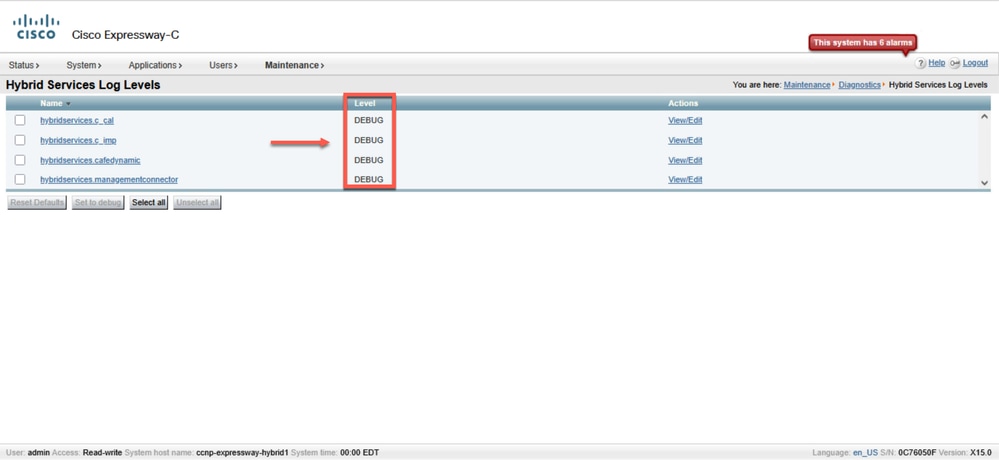This screenshot has height=460, width=999.
Task: Click the en_US language link
Action: pos(863,453)
